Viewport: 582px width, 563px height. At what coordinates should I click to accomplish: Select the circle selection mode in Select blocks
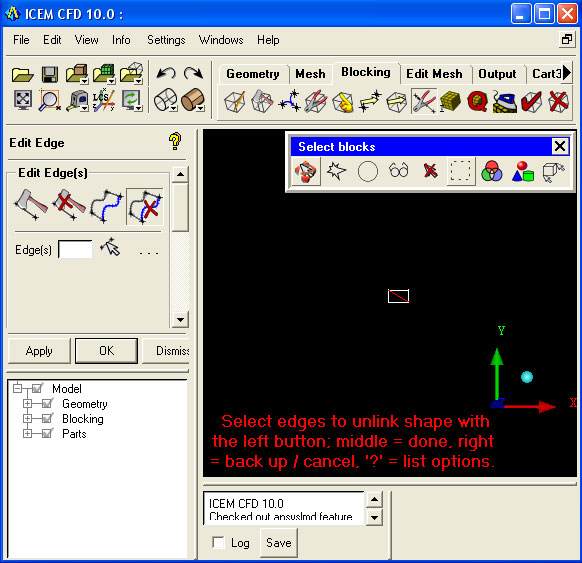[367, 171]
